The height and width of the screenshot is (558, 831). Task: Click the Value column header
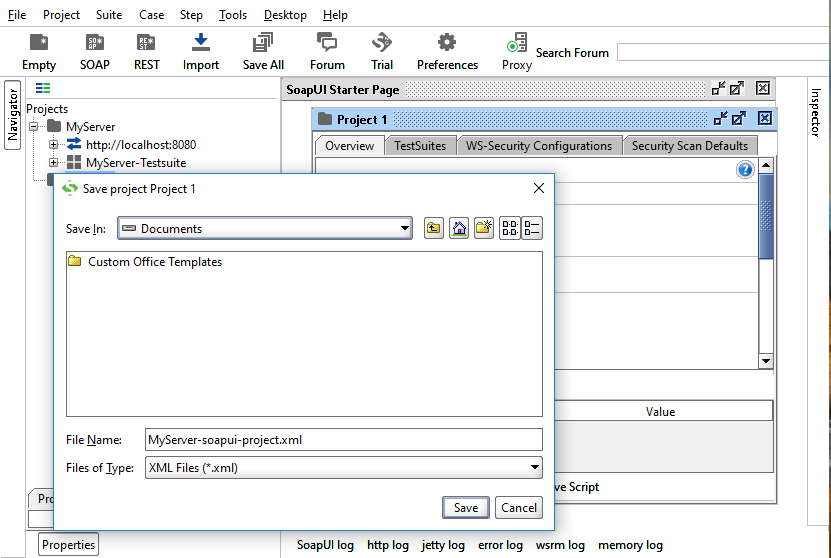point(660,411)
